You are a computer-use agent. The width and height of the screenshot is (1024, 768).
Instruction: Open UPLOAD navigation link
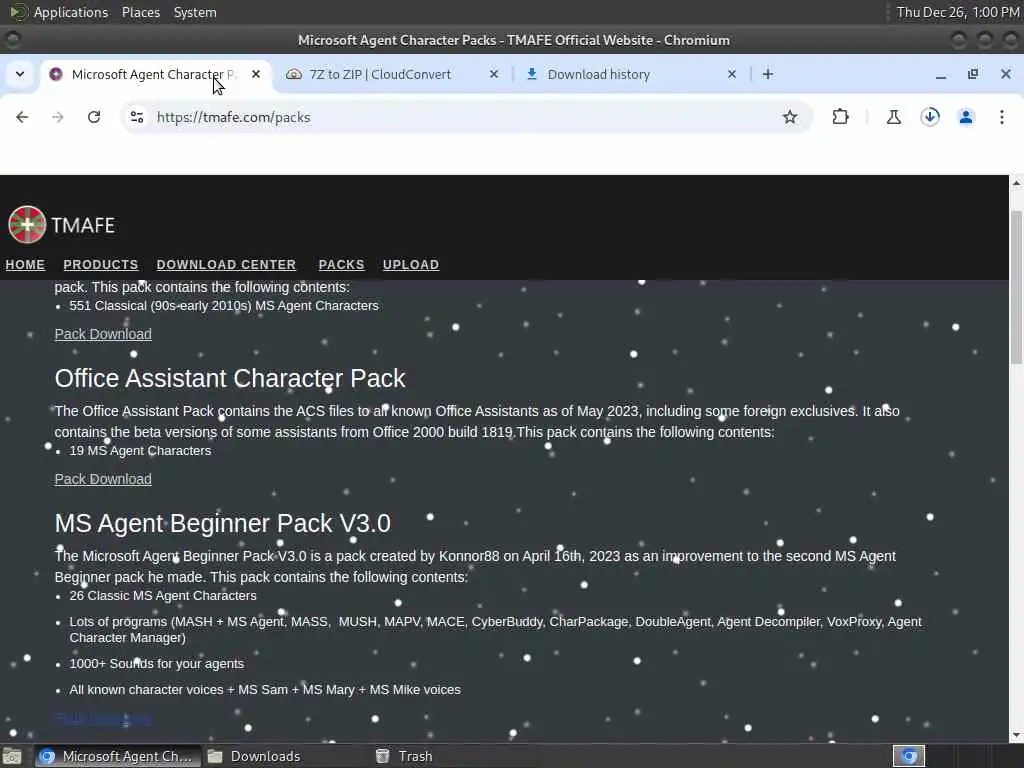tap(411, 264)
